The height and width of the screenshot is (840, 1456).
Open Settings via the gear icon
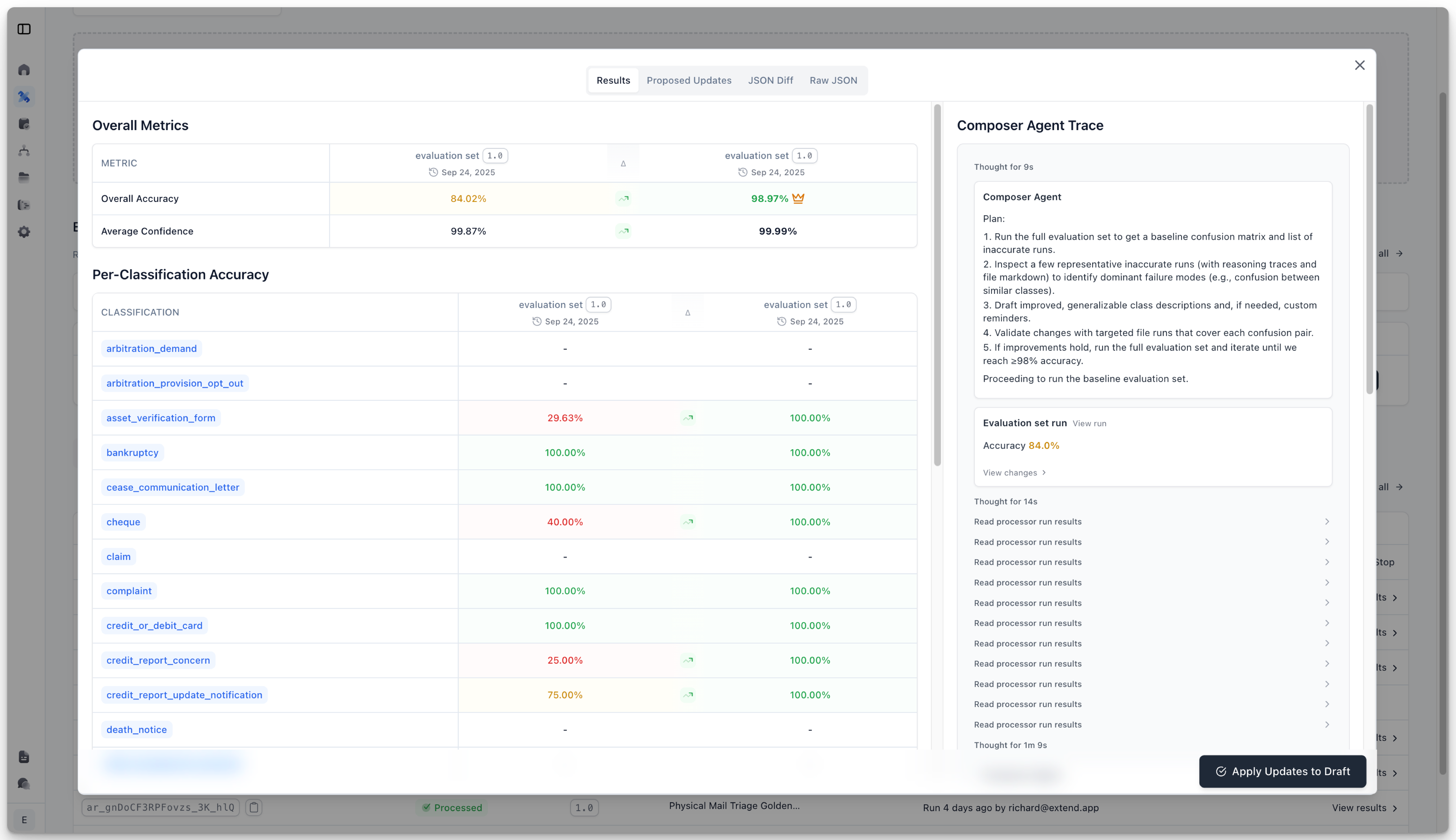(24, 232)
